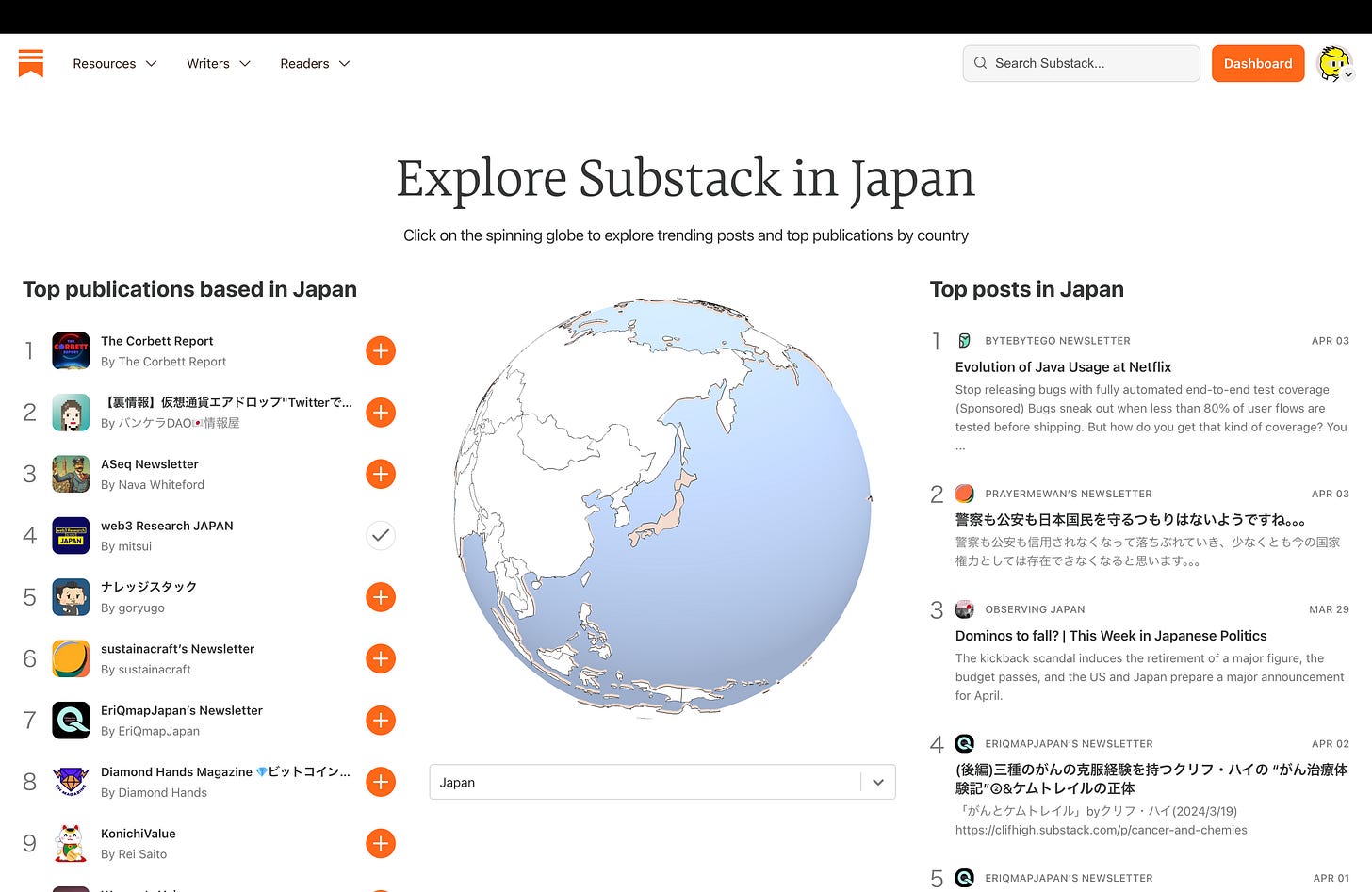Viewport: 1372px width, 892px height.
Task: Open OBSERVING JAPAN publication link
Action: (x=1035, y=609)
